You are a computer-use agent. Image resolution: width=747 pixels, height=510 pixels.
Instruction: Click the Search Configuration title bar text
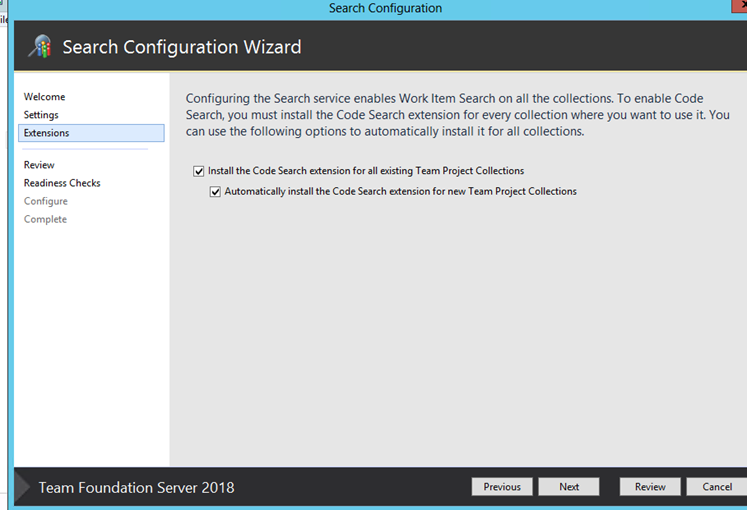(x=385, y=8)
